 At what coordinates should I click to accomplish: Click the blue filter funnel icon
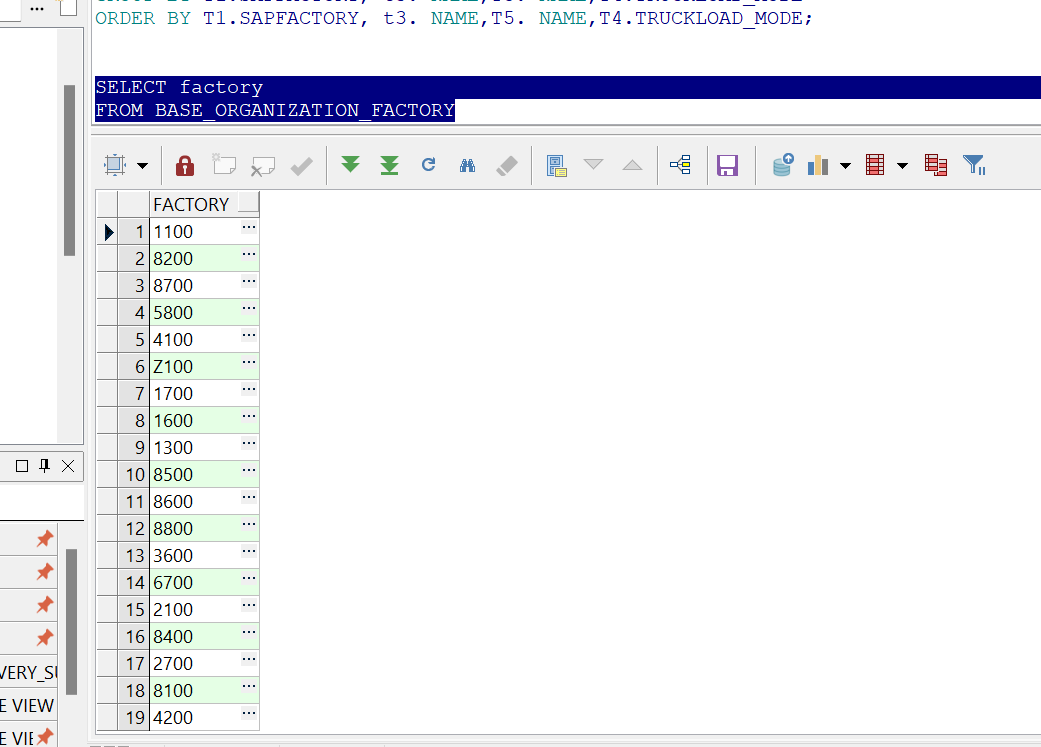point(974,165)
